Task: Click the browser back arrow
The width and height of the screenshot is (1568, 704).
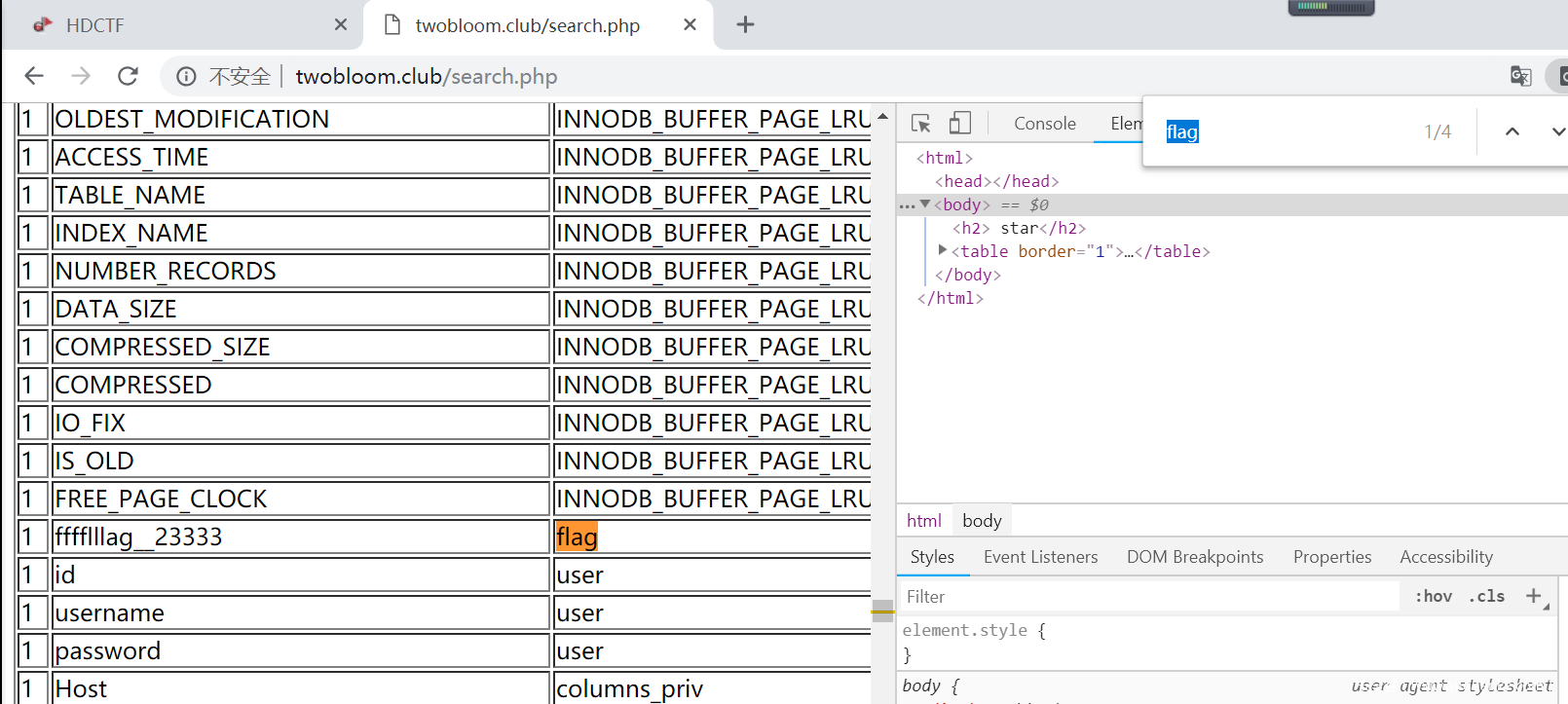Action: coord(34,76)
